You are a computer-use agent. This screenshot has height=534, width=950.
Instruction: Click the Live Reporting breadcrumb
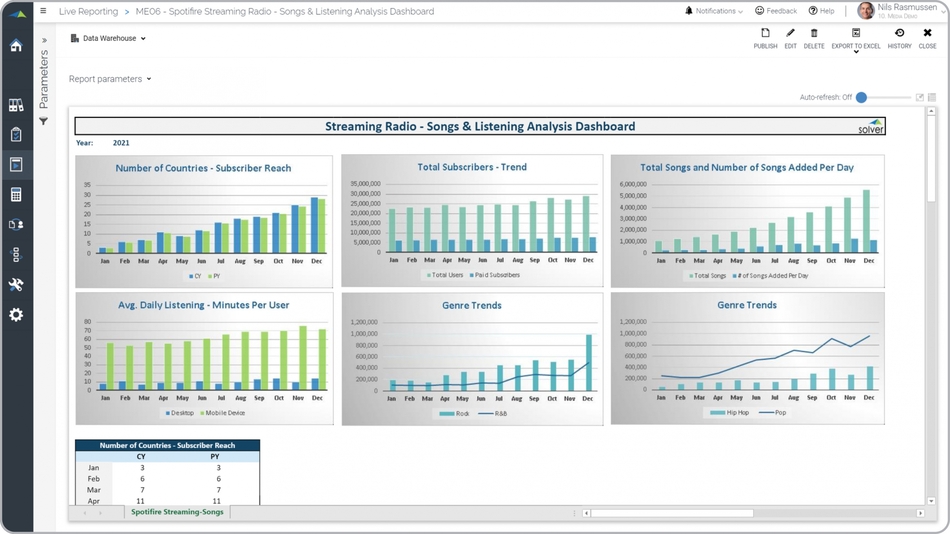point(88,12)
